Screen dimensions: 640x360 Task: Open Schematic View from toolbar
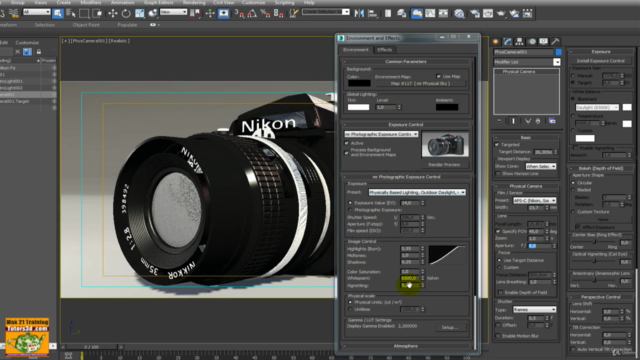click(443, 13)
